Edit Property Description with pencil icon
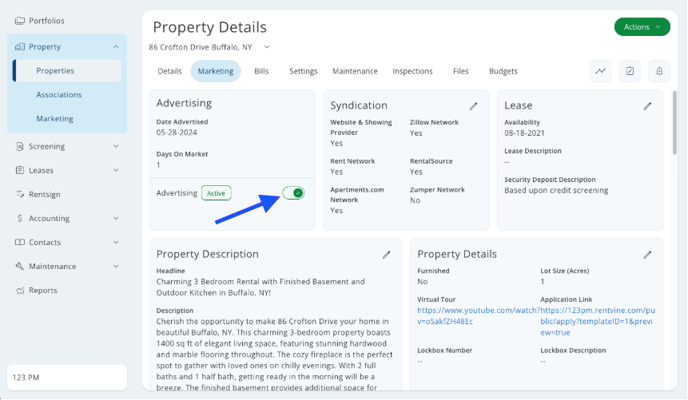 pos(387,255)
